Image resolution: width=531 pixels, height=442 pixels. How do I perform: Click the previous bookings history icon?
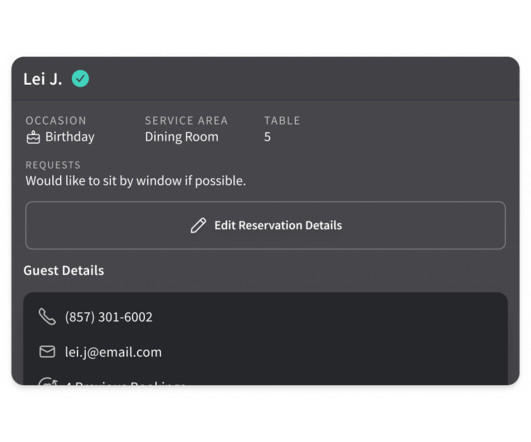[x=47, y=382]
